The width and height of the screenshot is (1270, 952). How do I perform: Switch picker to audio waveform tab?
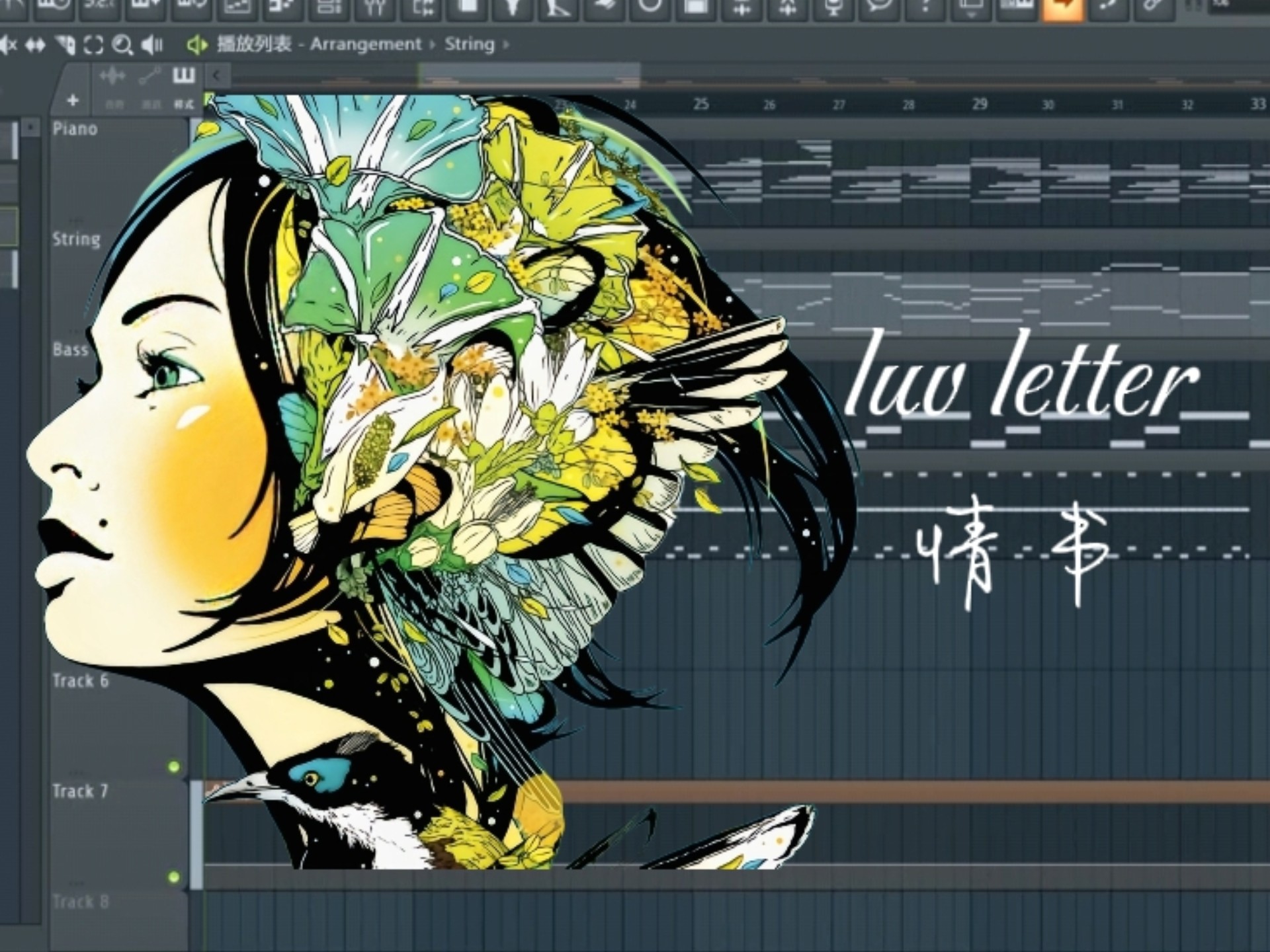click(113, 76)
